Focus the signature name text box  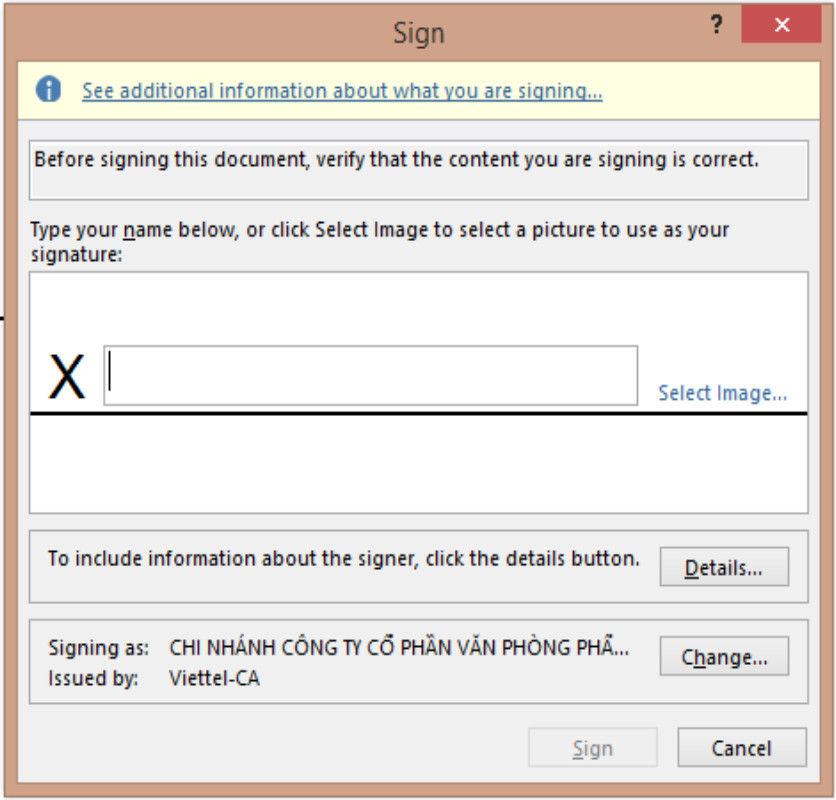pos(371,375)
